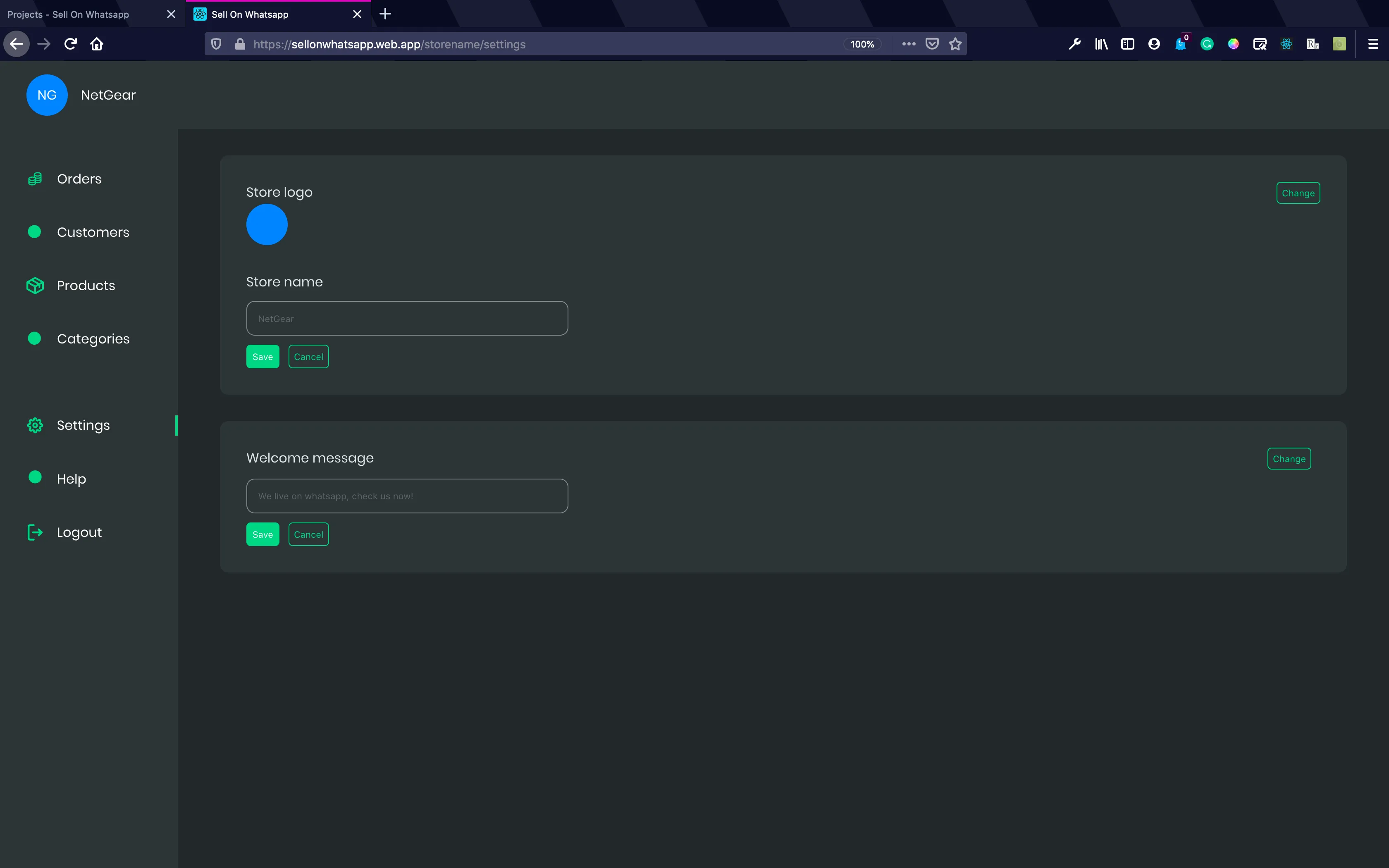Screen dimensions: 1389x868
Task: Click the Welcome message heading
Action: (x=310, y=458)
